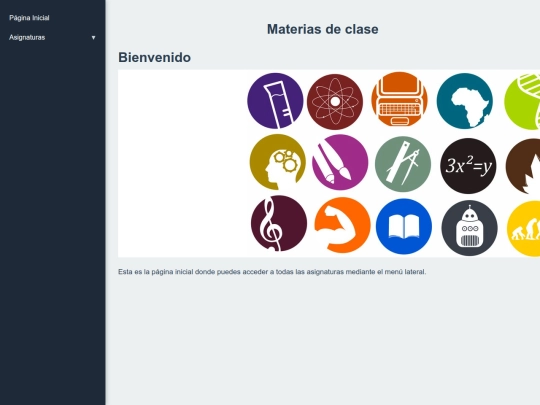This screenshot has height=405, width=540.
Task: Select the orange flexed arm icon
Action: (x=342, y=225)
